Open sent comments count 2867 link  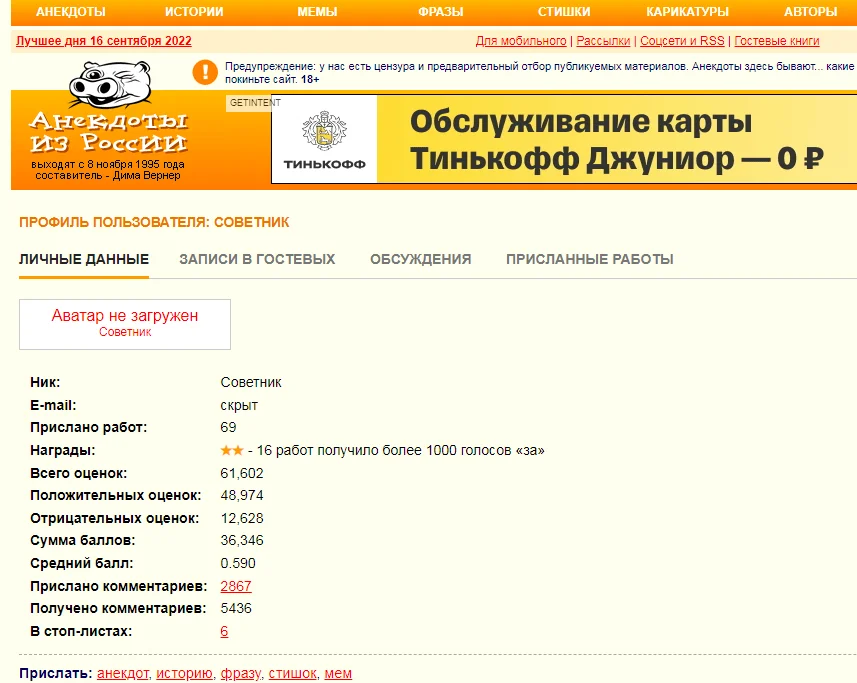tap(235, 586)
